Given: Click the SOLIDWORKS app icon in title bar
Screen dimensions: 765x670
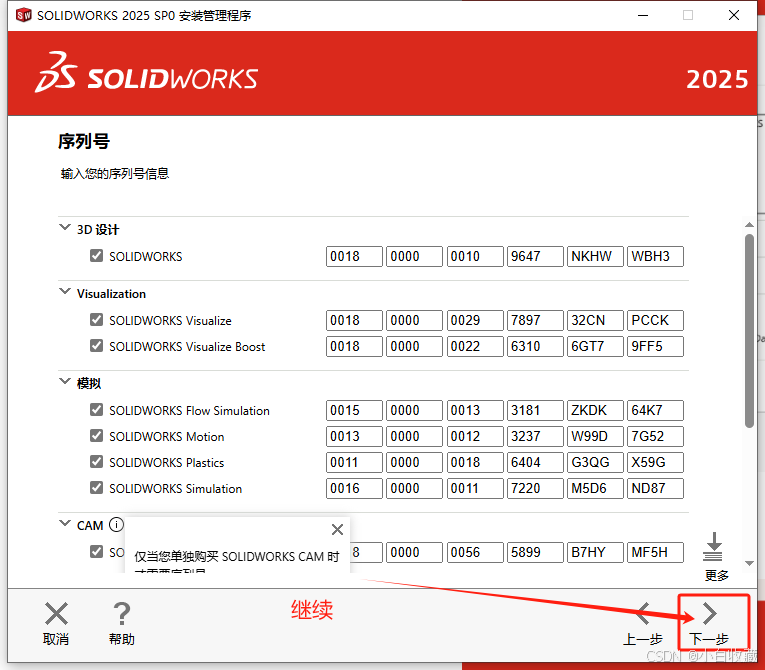Looking at the screenshot, I should click(x=23, y=15).
